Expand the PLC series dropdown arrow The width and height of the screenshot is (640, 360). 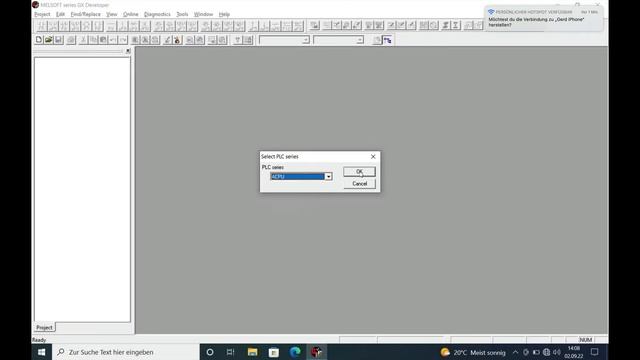(328, 176)
